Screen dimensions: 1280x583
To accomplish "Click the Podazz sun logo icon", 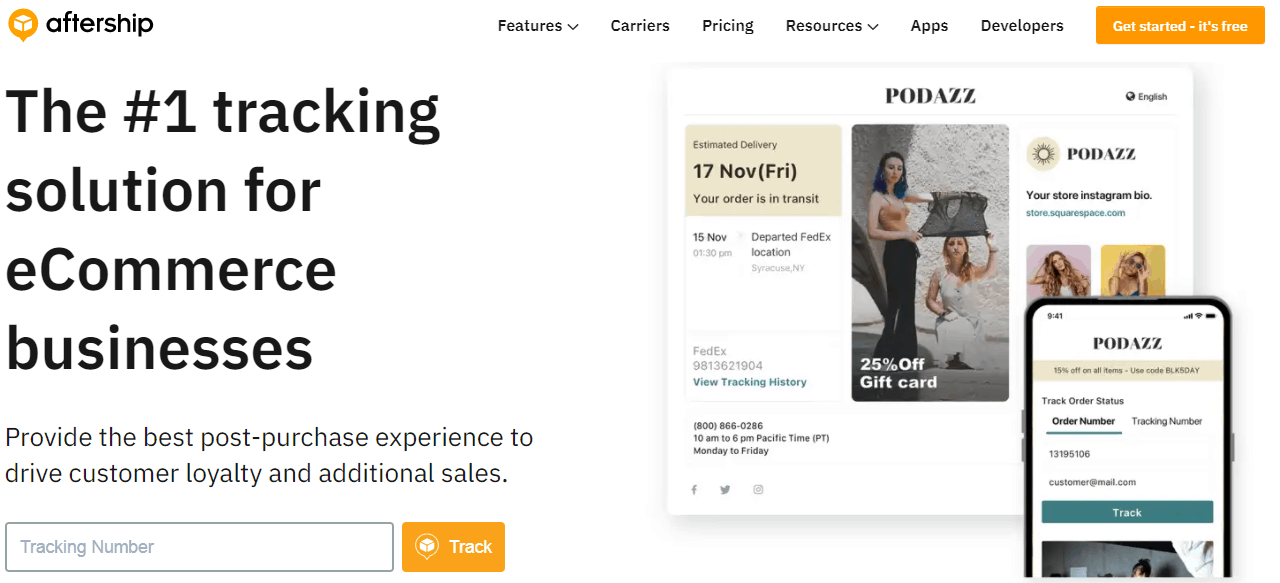I will (1043, 154).
